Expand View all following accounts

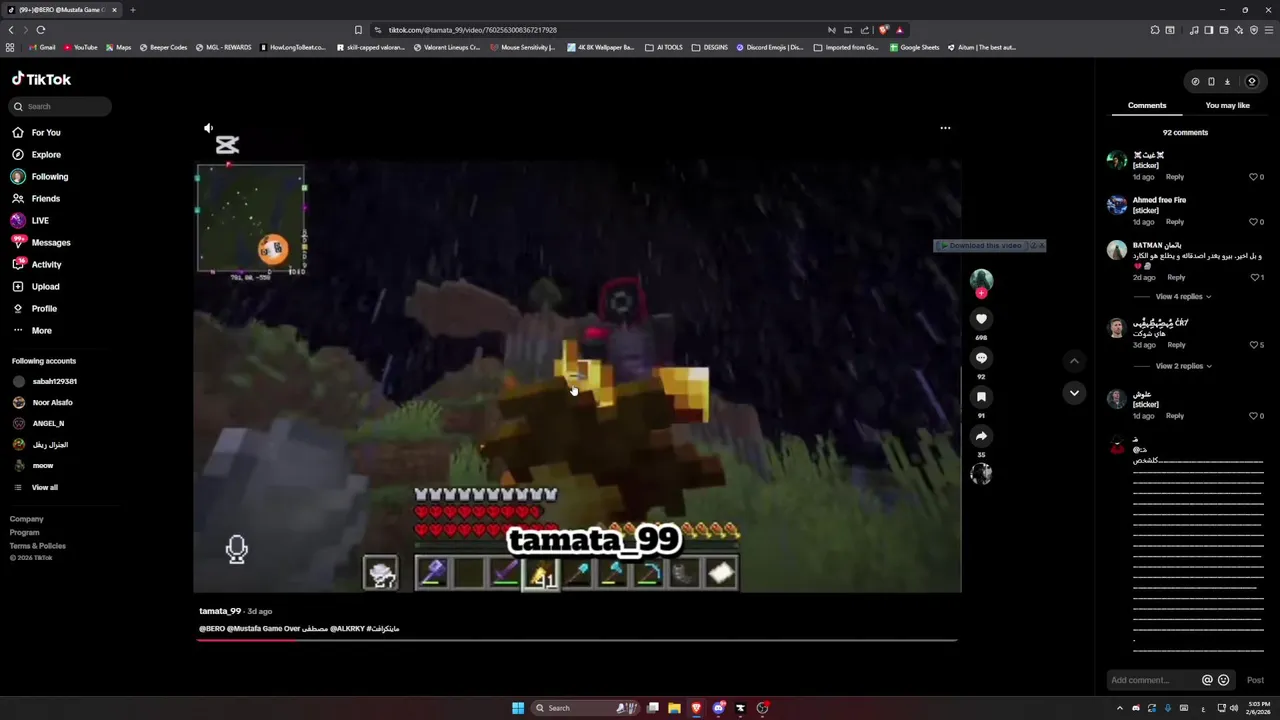[35, 487]
